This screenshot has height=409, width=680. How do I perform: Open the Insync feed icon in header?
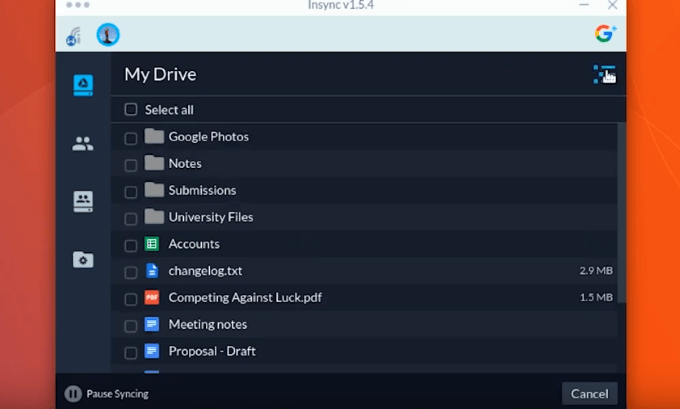click(x=74, y=36)
